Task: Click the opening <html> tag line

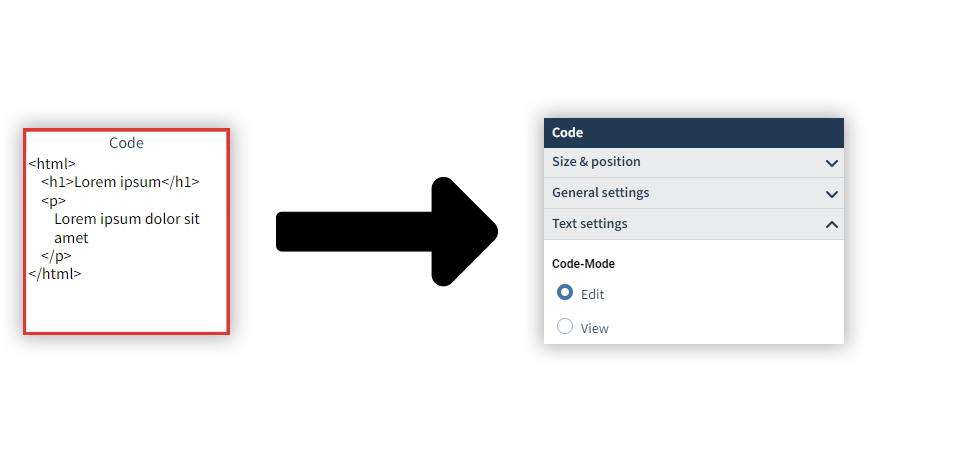Action: [x=52, y=163]
